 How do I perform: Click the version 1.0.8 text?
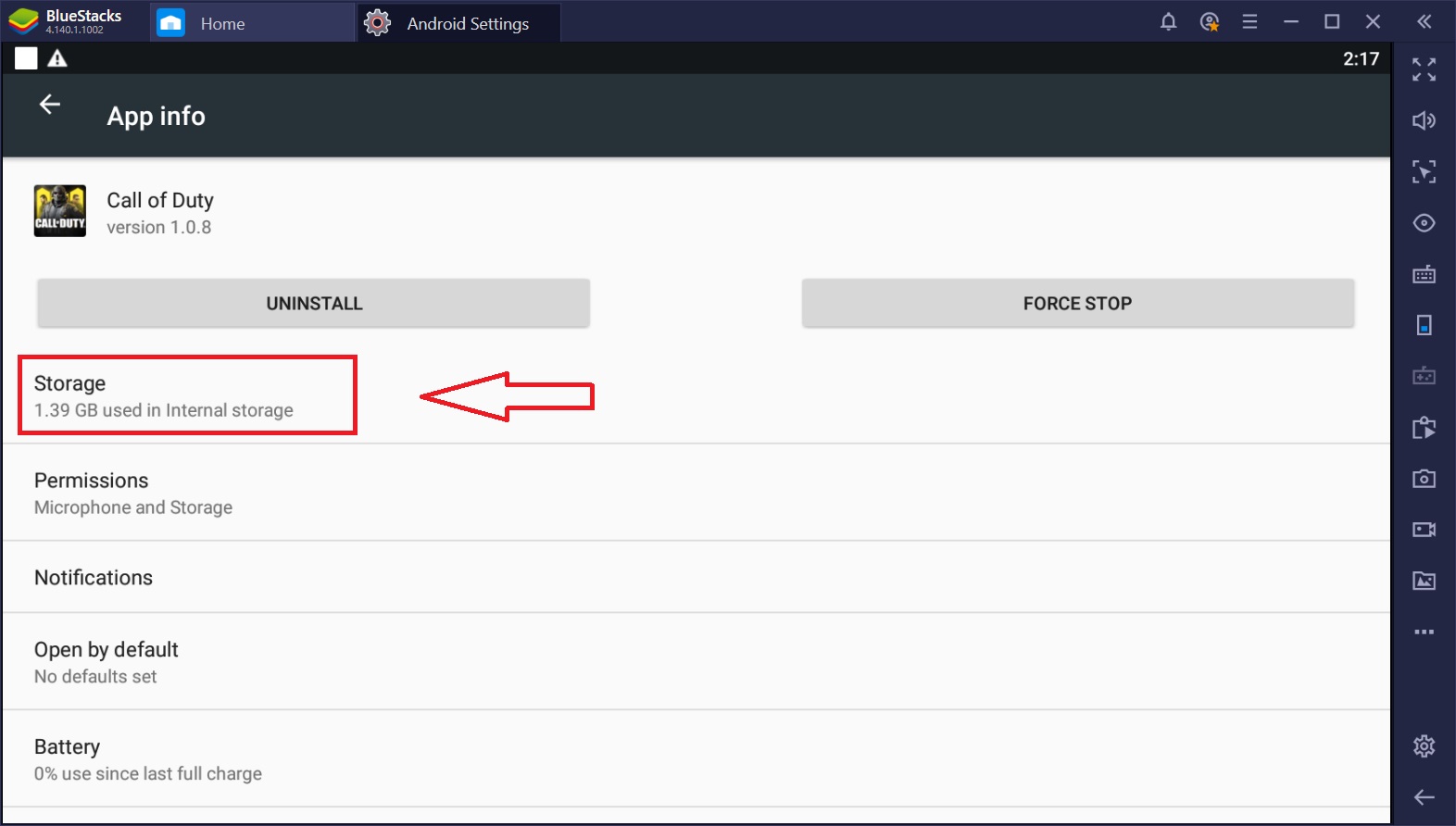(x=159, y=228)
